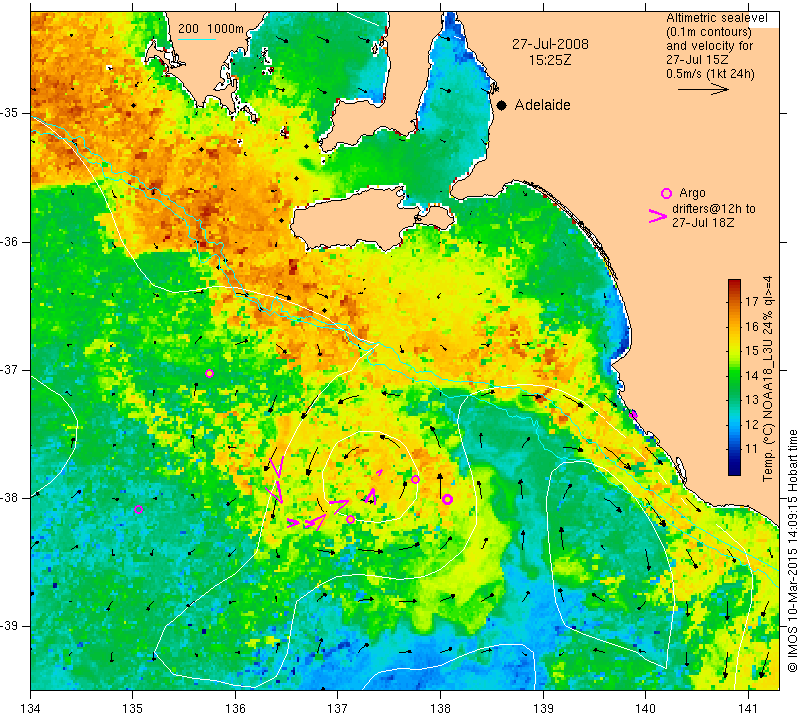Click the 27-Jul-2008 date label
Screen dimensions: 800x720
[550, 44]
